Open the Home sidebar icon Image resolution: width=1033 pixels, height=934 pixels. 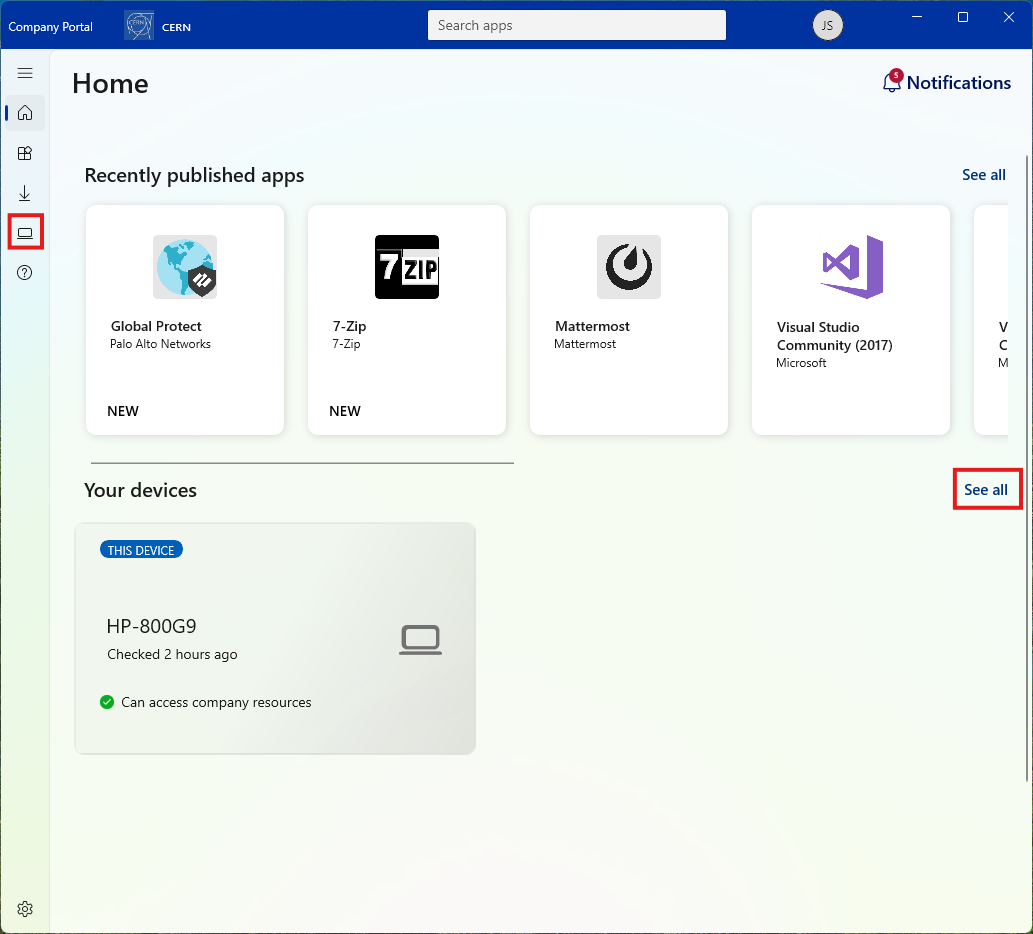[25, 113]
